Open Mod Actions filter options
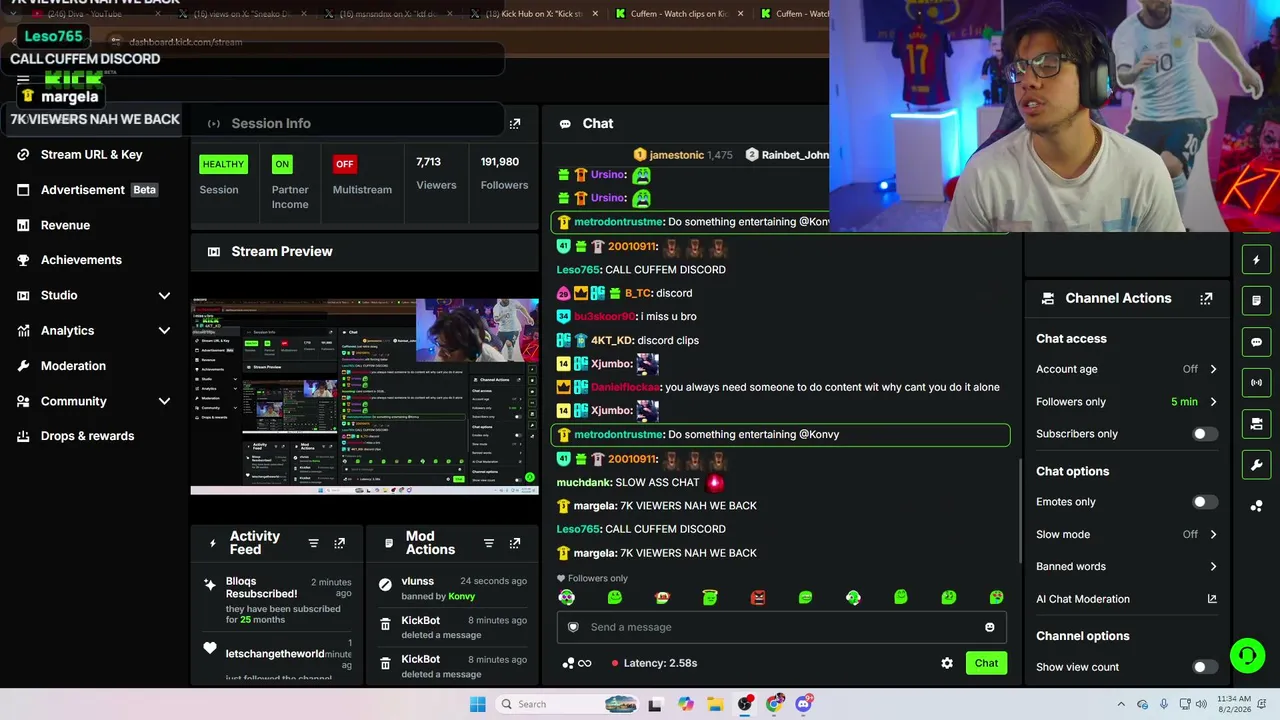Viewport: 1280px width, 720px height. tap(489, 543)
